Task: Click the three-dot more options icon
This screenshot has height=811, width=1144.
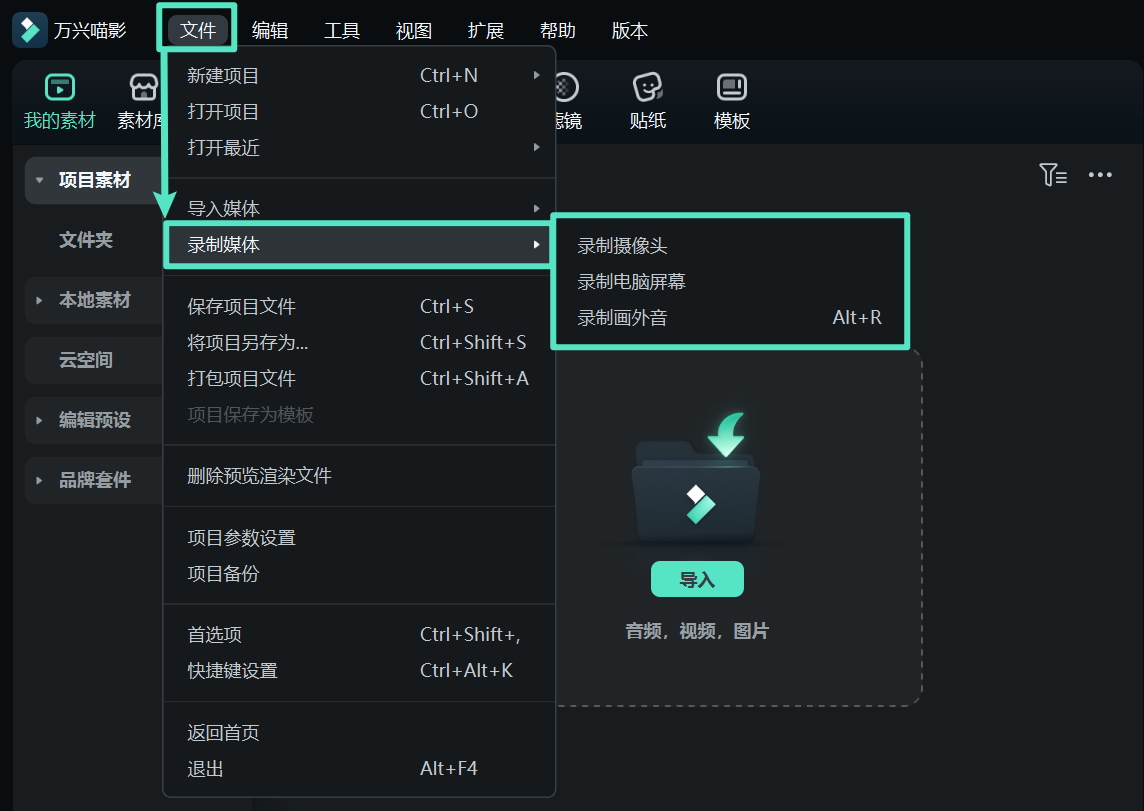Action: click(1100, 174)
